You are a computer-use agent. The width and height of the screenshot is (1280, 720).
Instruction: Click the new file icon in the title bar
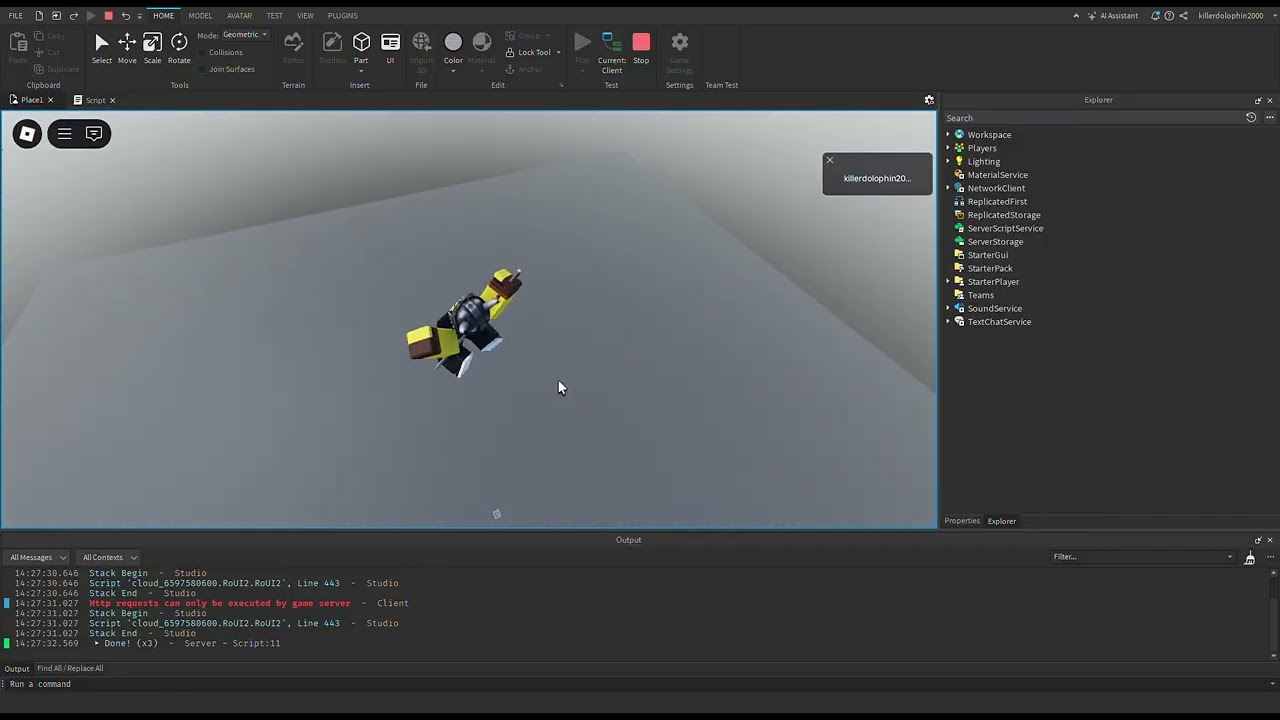(x=39, y=16)
